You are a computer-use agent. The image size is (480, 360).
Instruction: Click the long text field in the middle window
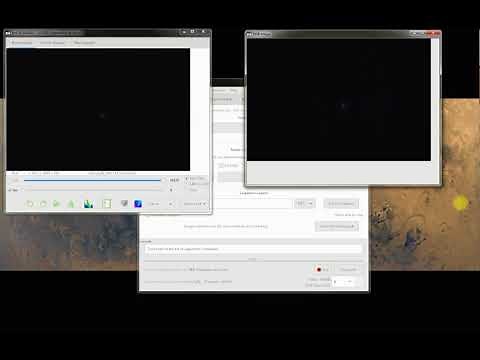pos(253,249)
